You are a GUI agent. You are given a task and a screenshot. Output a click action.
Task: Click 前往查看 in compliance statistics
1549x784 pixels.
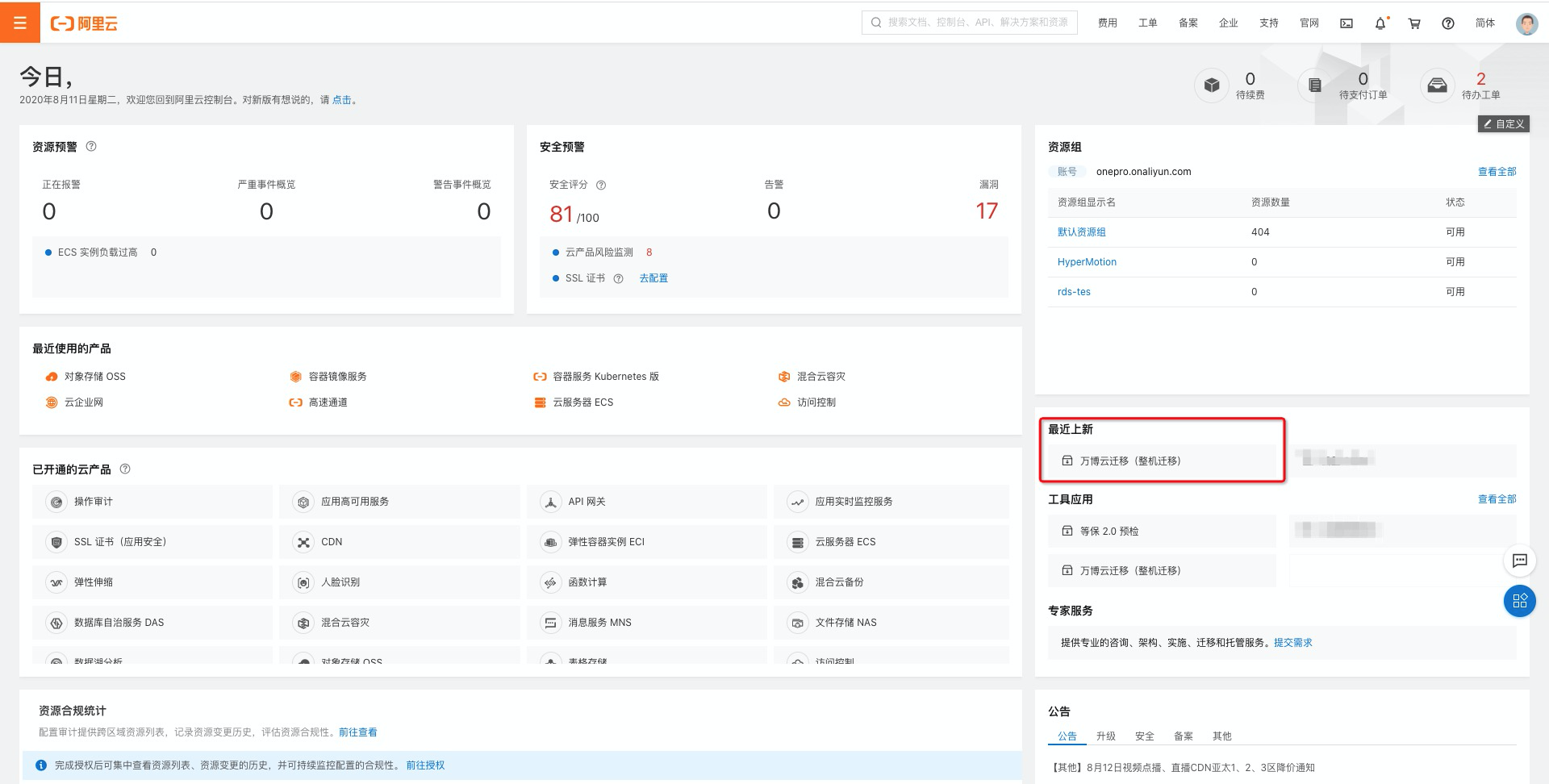(x=358, y=732)
